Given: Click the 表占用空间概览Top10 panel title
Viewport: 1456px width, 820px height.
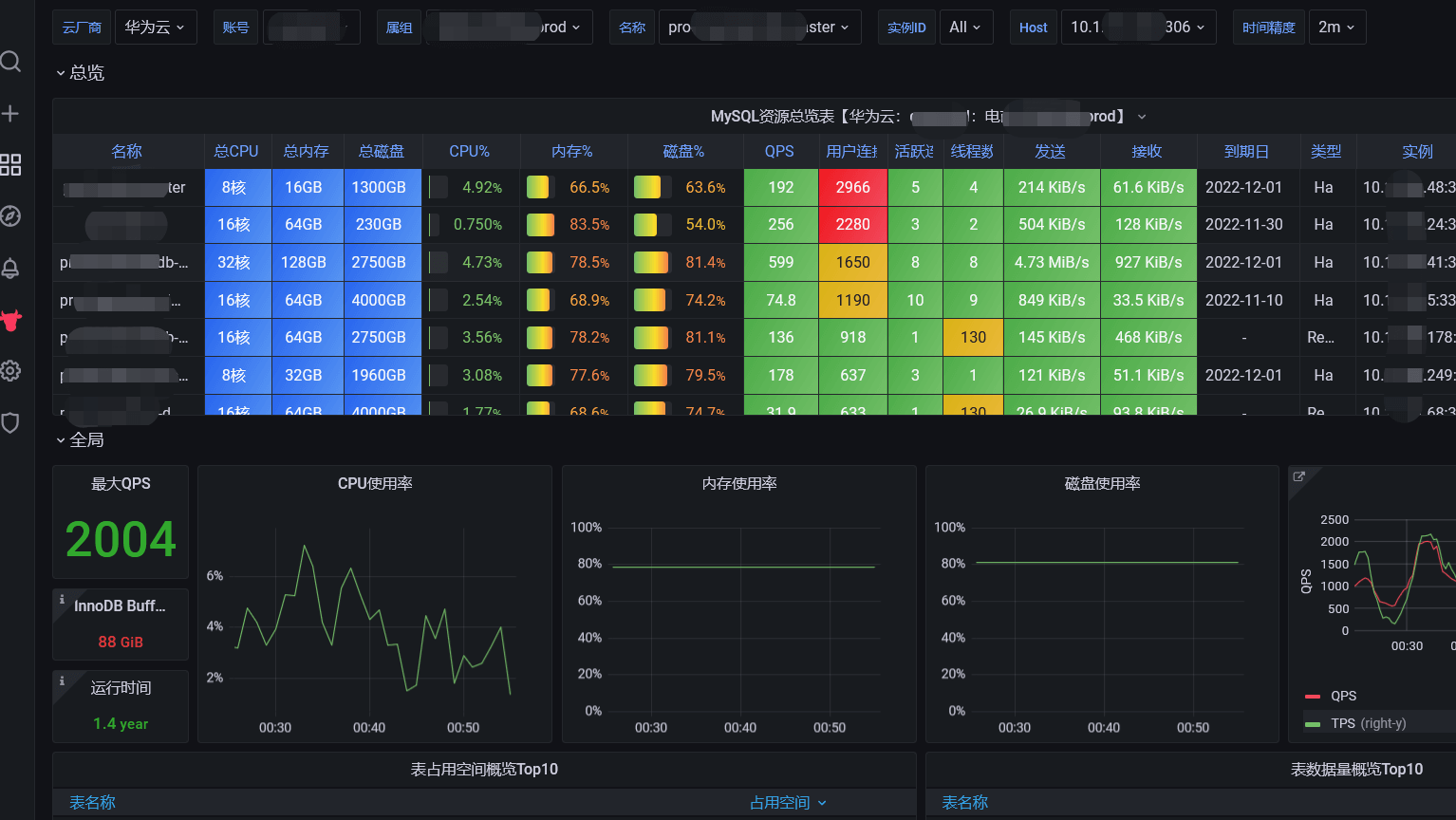Looking at the screenshot, I should point(484,770).
